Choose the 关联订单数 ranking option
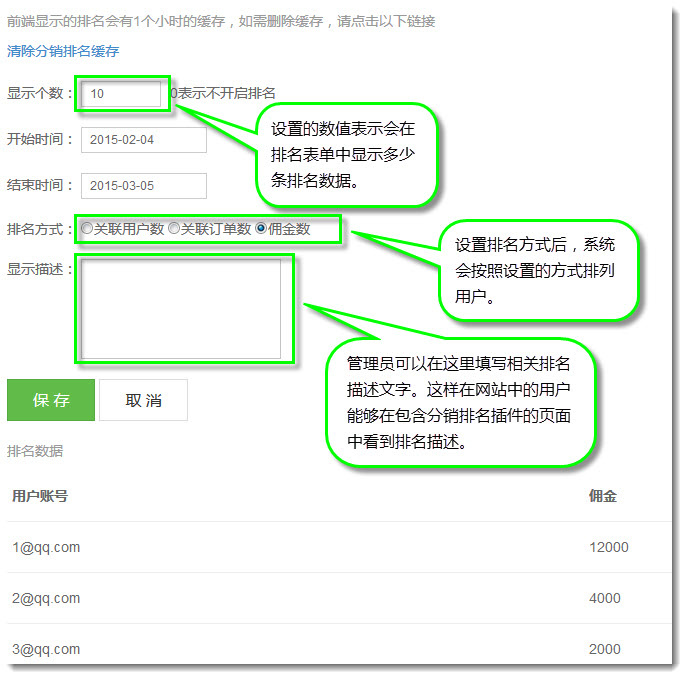This screenshot has width=687, height=679. click(x=174, y=229)
